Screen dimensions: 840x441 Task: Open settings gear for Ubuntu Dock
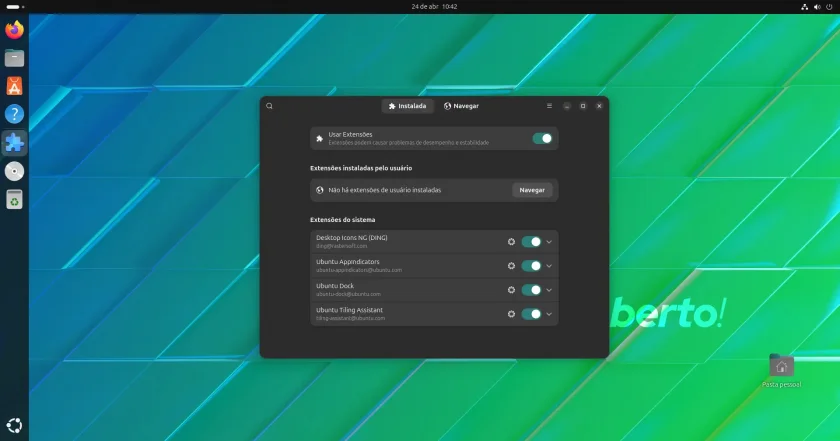(511, 290)
